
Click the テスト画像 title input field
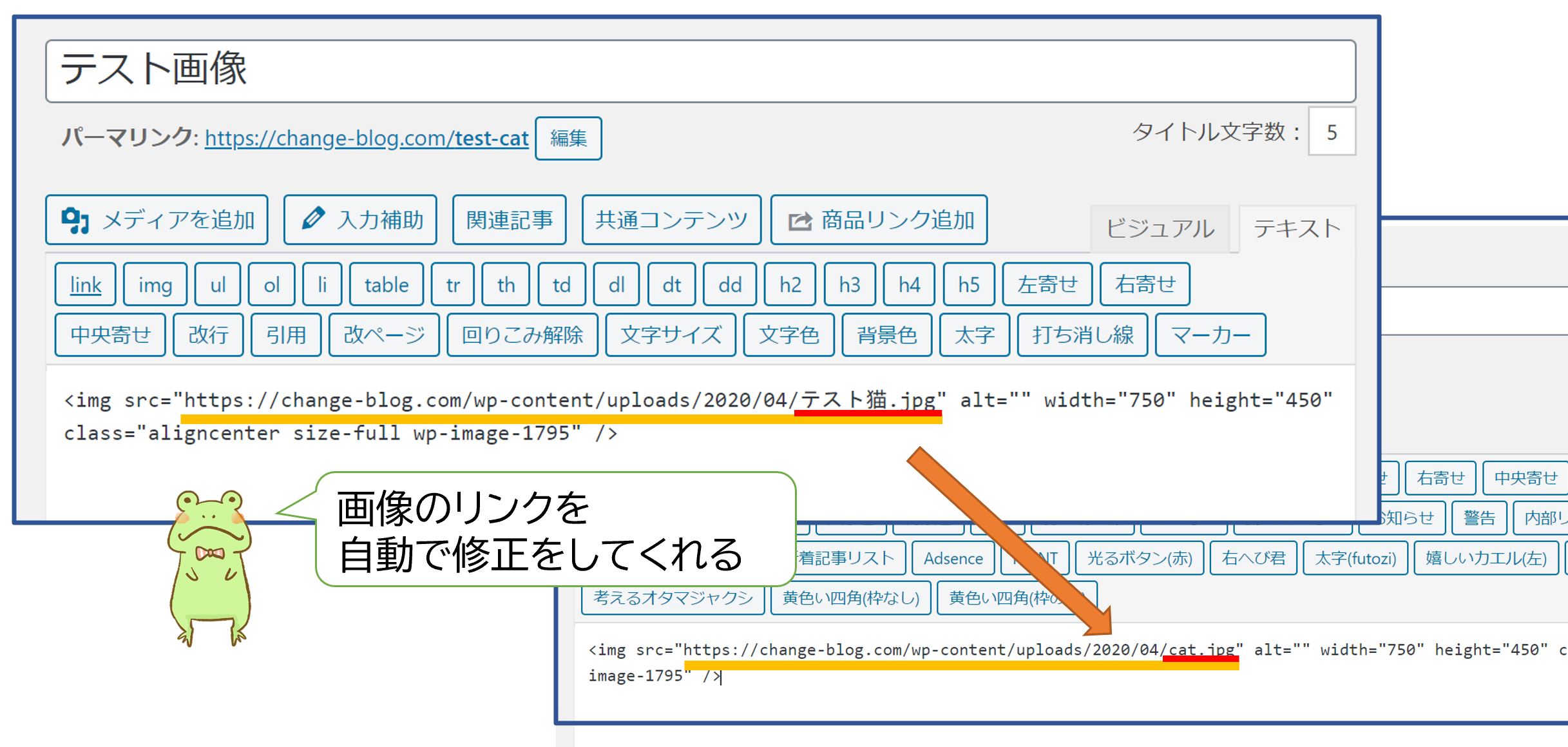tap(700, 71)
